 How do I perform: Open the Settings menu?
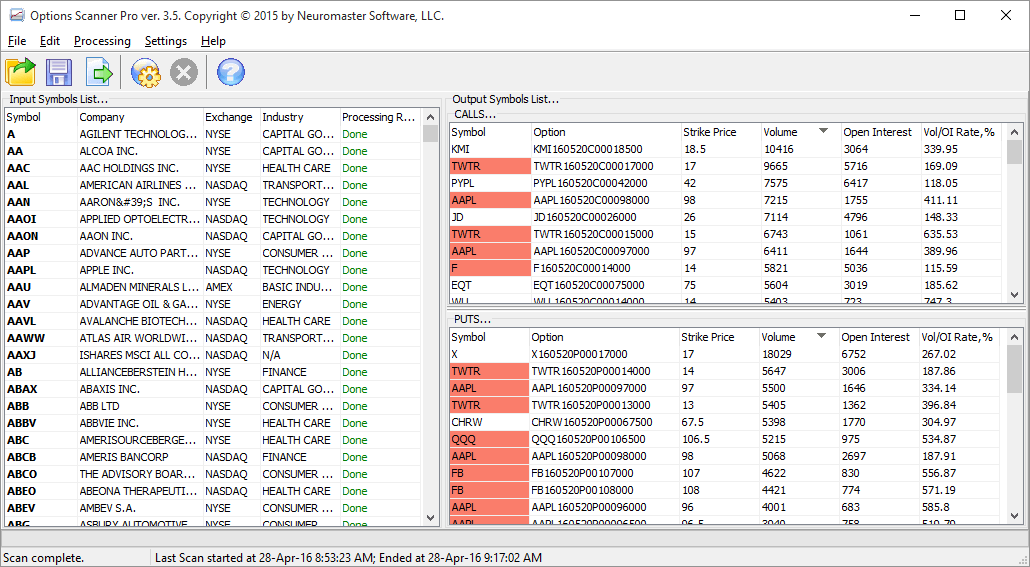pyautogui.click(x=166, y=41)
